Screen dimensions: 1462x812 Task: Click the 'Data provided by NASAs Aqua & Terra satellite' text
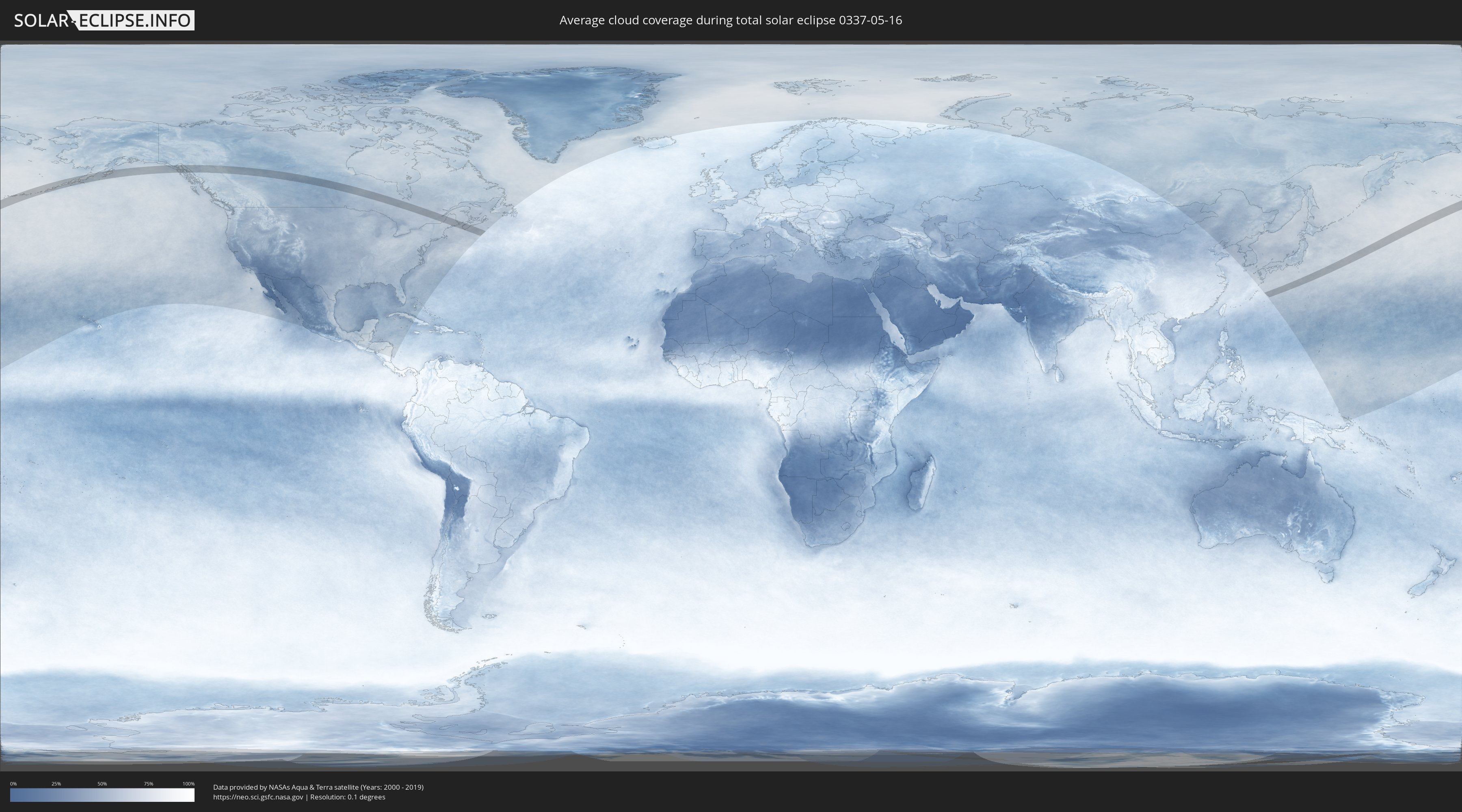click(285, 787)
